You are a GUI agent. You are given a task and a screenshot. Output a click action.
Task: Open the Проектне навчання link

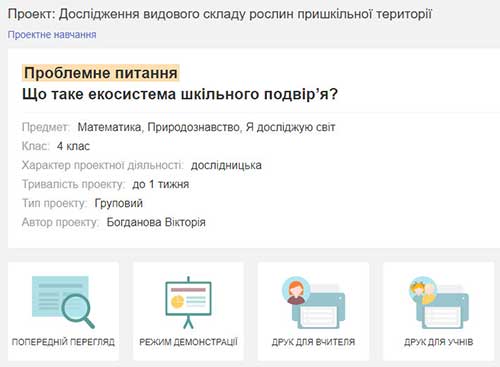[52, 35]
